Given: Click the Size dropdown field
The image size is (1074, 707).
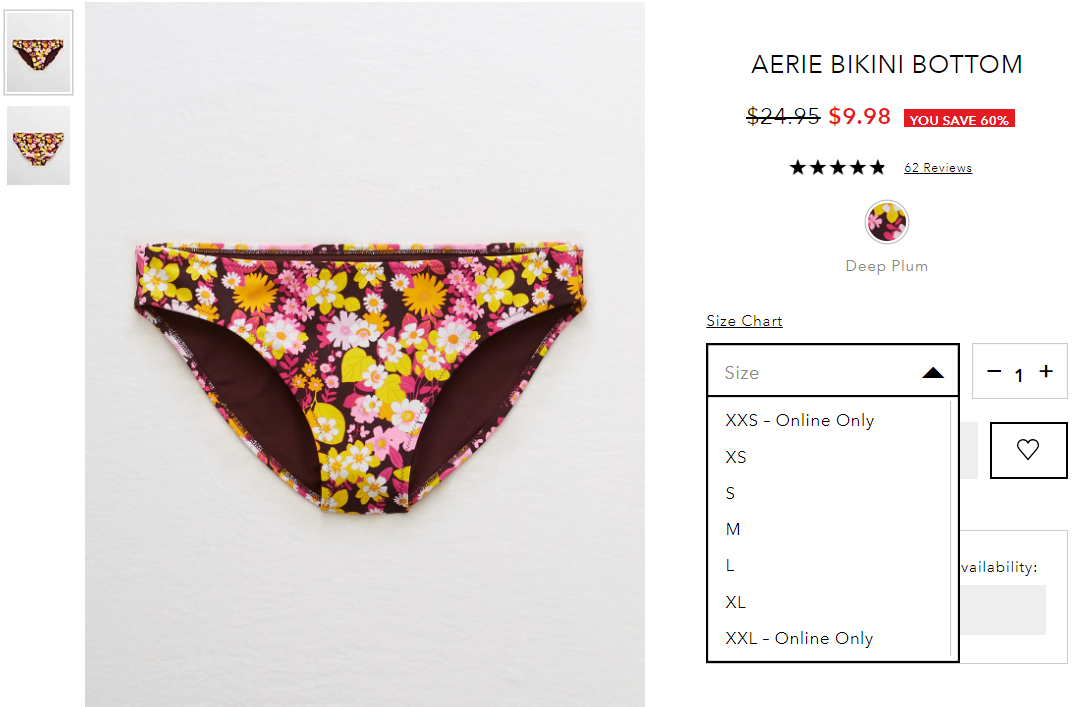Looking at the screenshot, I should pos(832,371).
